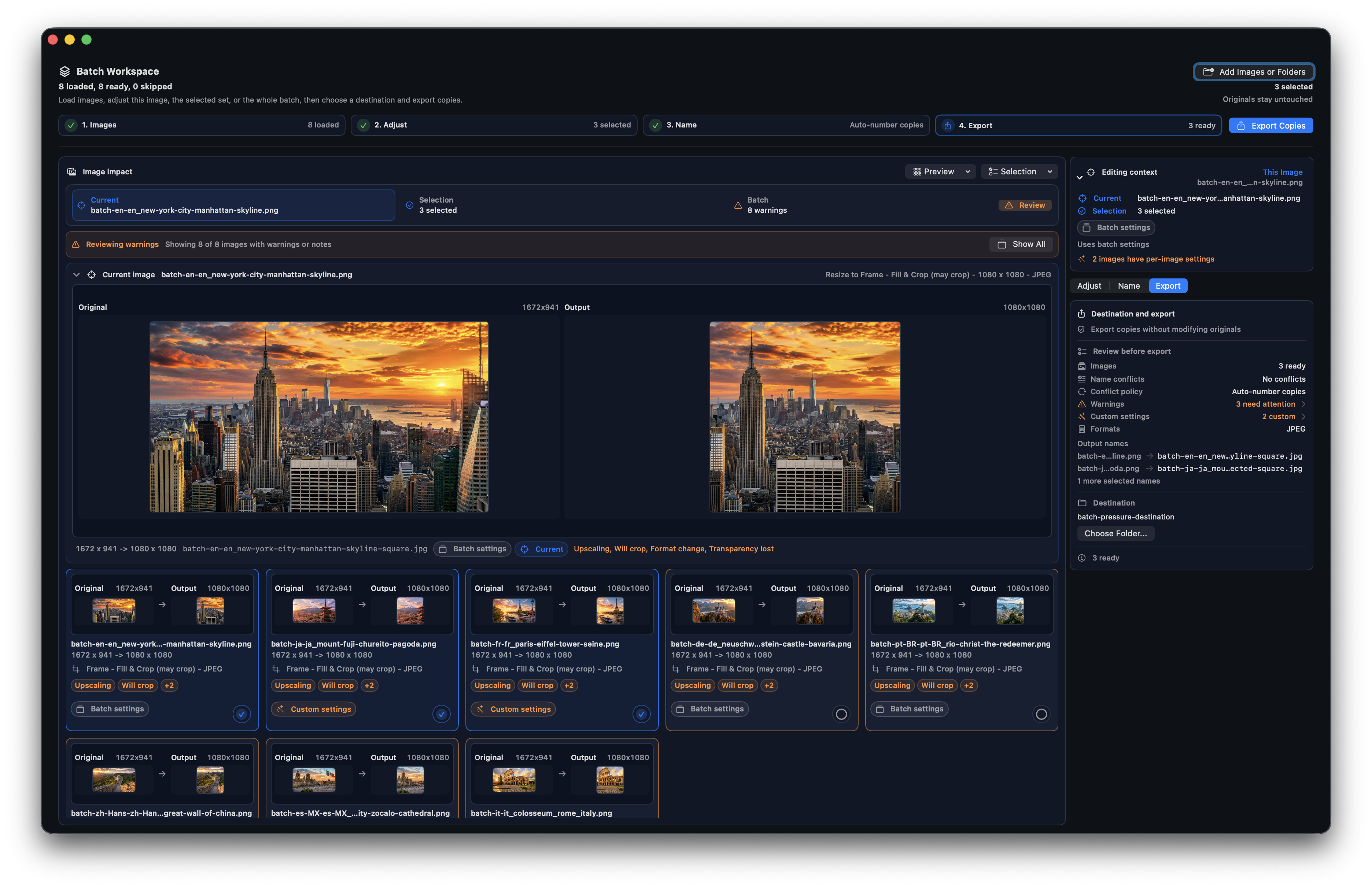
Task: Open the Selection dropdown in Image impact
Action: [1019, 172]
